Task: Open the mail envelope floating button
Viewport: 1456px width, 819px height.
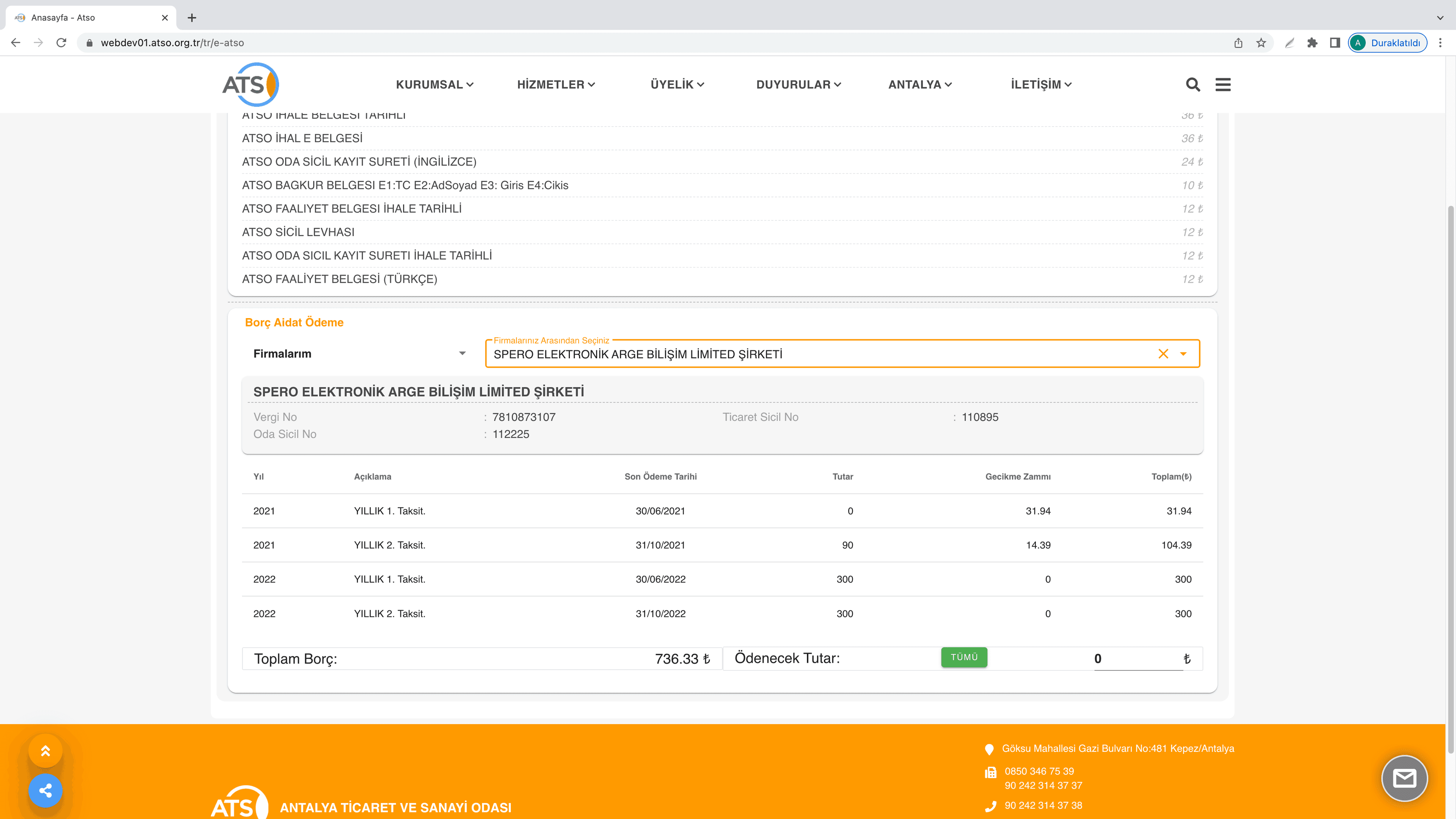Action: pos(1404,778)
